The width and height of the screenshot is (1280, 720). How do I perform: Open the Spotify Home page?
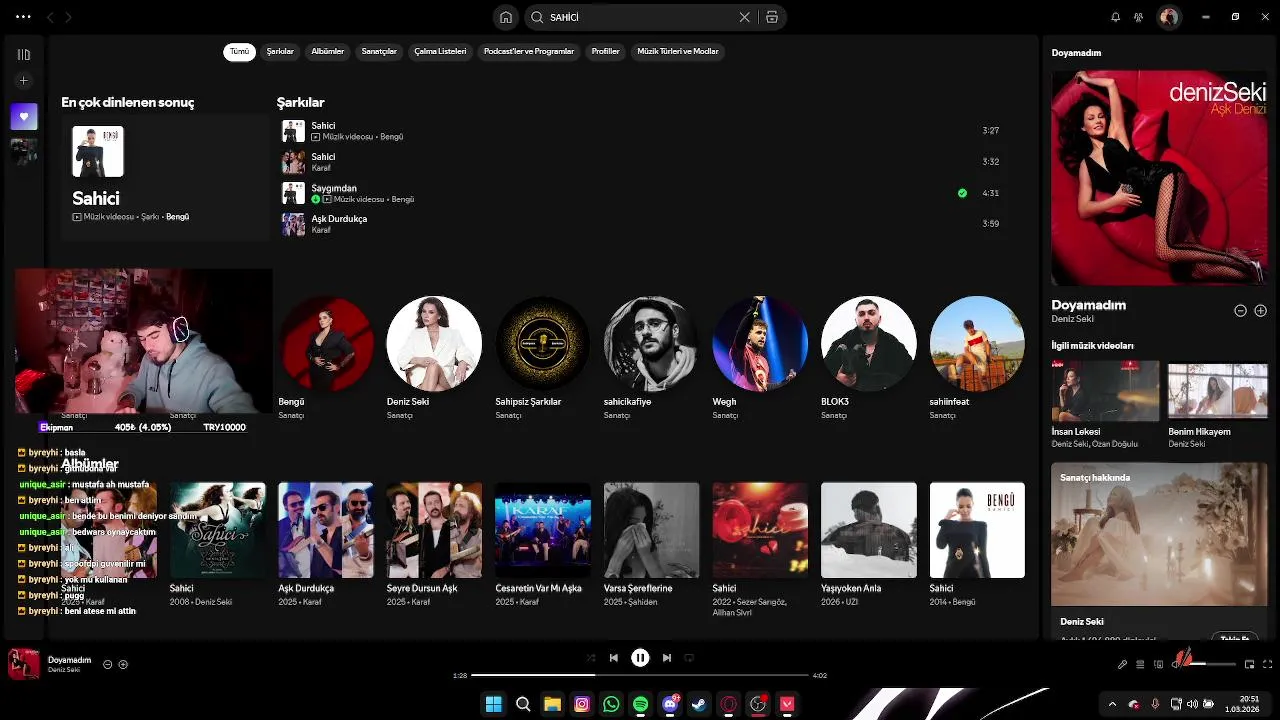click(x=506, y=17)
